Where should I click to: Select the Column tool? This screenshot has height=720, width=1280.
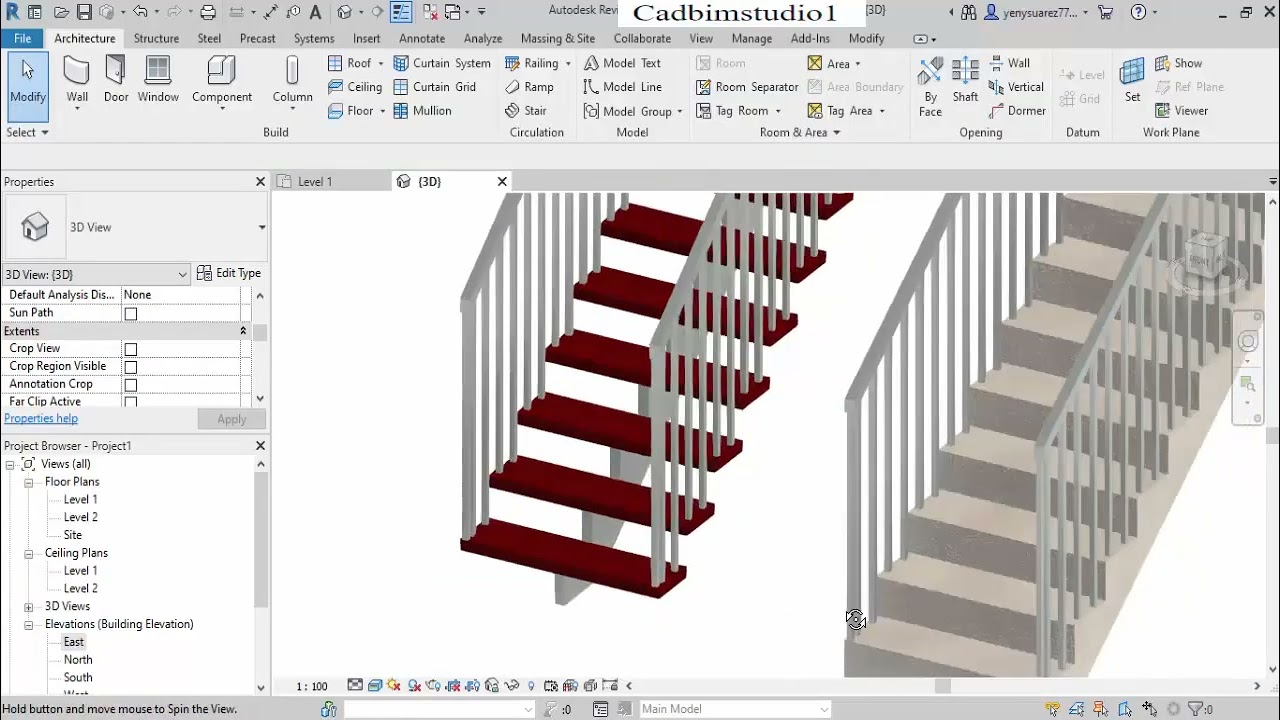pos(292,82)
